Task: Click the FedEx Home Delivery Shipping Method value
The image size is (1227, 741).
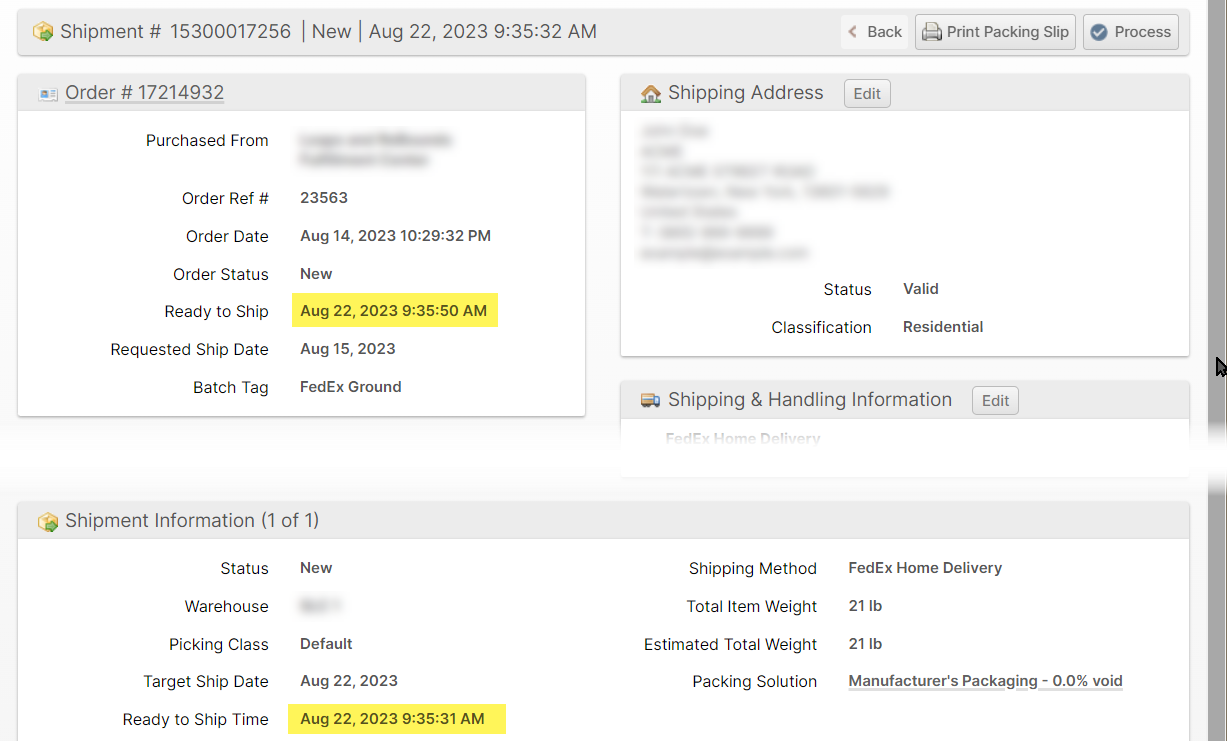Action: (x=925, y=568)
